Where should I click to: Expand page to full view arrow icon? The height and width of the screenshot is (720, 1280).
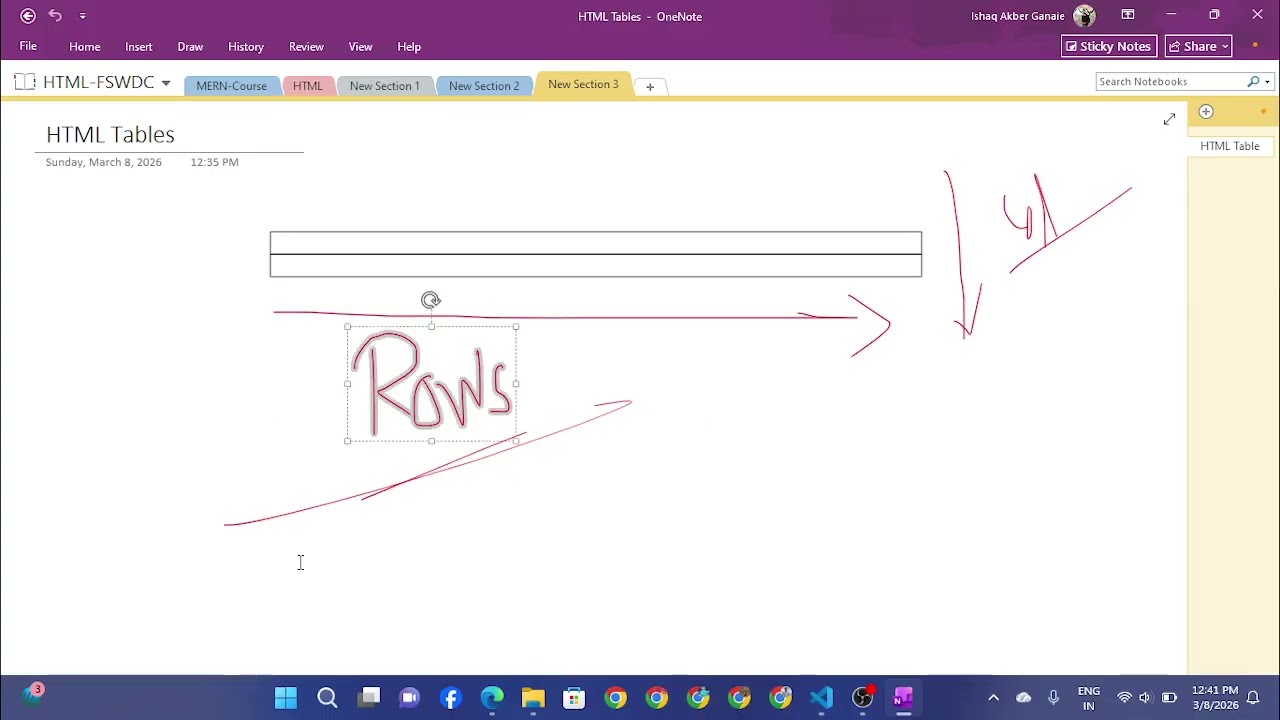(x=1169, y=120)
